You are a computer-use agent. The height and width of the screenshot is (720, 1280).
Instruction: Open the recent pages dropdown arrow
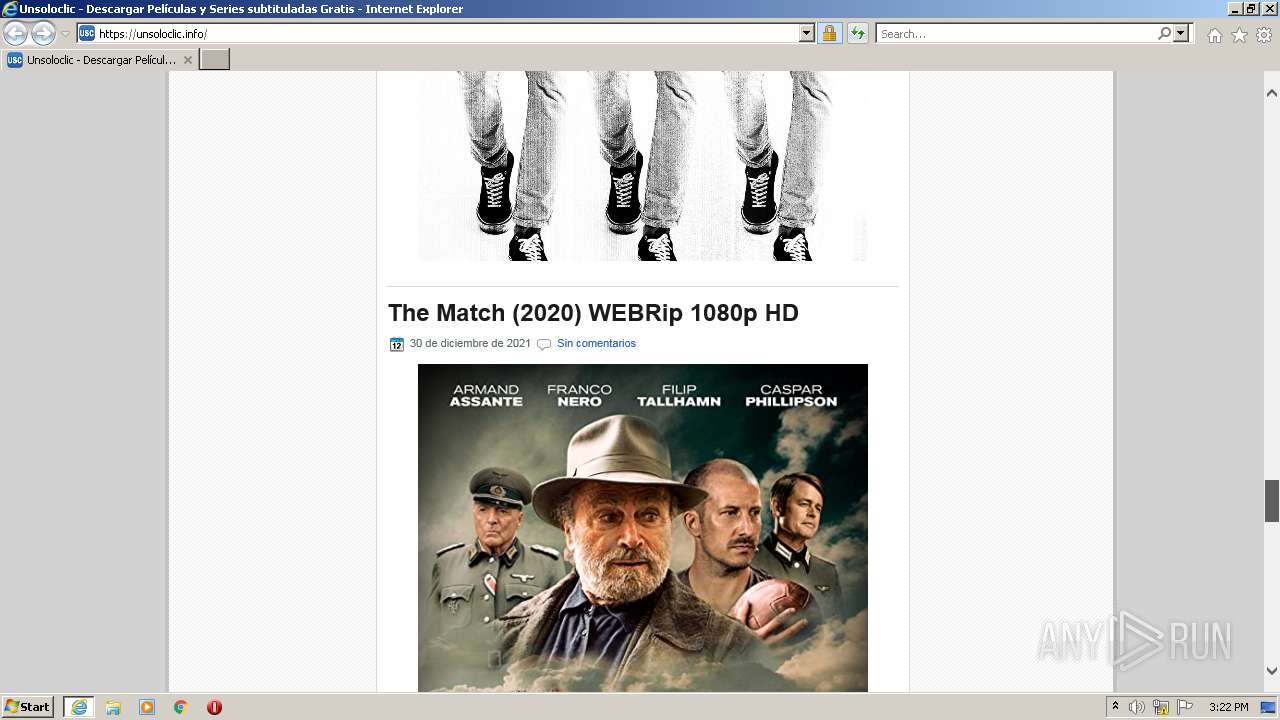click(x=65, y=34)
